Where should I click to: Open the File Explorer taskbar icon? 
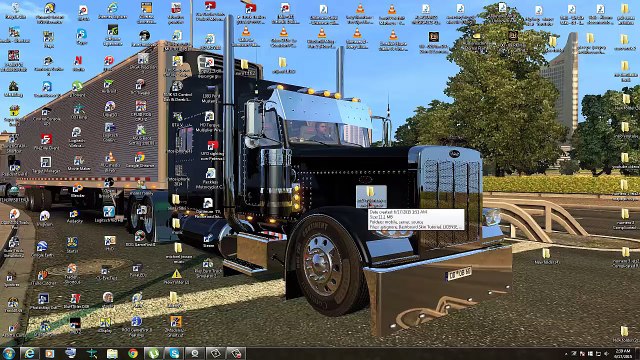[x=112, y=353]
